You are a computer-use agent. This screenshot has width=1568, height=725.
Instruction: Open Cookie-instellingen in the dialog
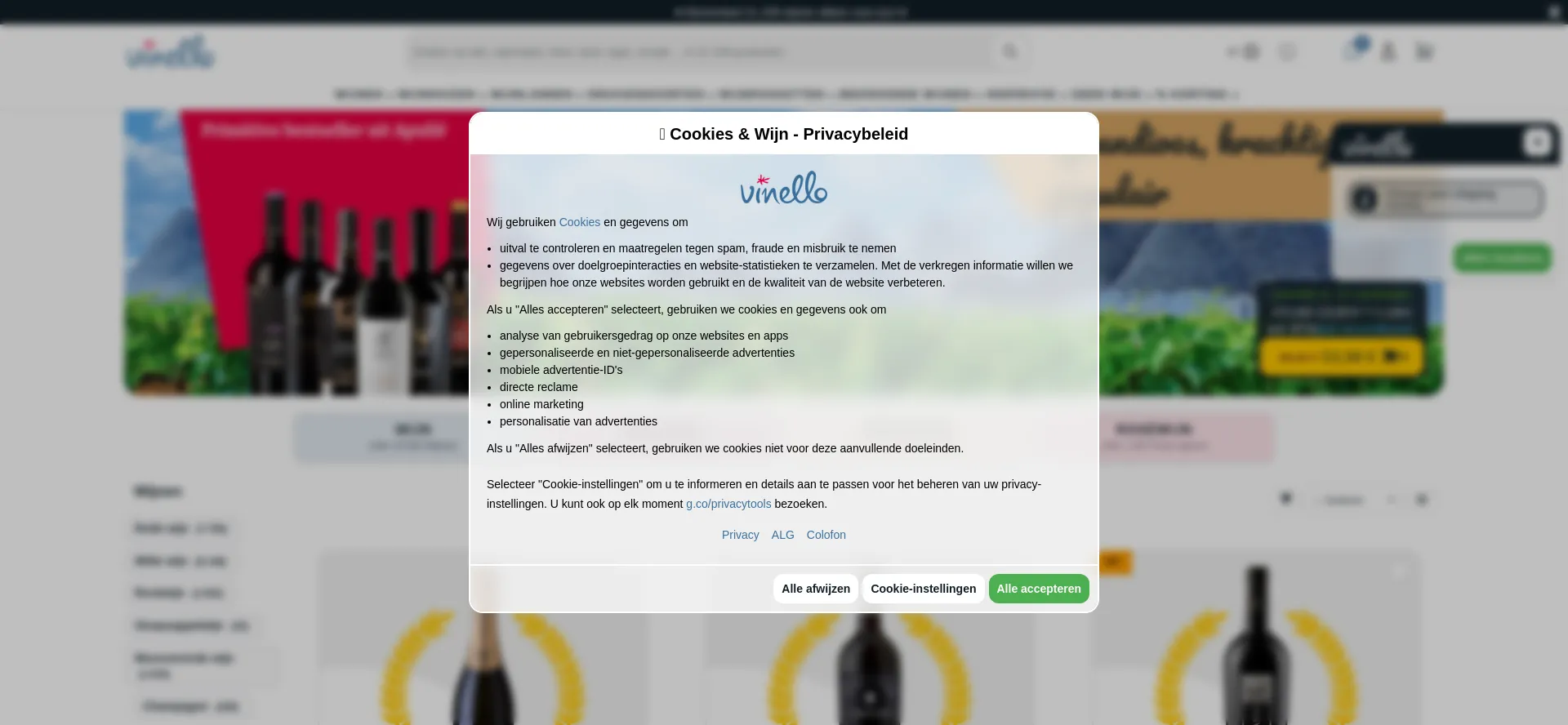point(924,589)
